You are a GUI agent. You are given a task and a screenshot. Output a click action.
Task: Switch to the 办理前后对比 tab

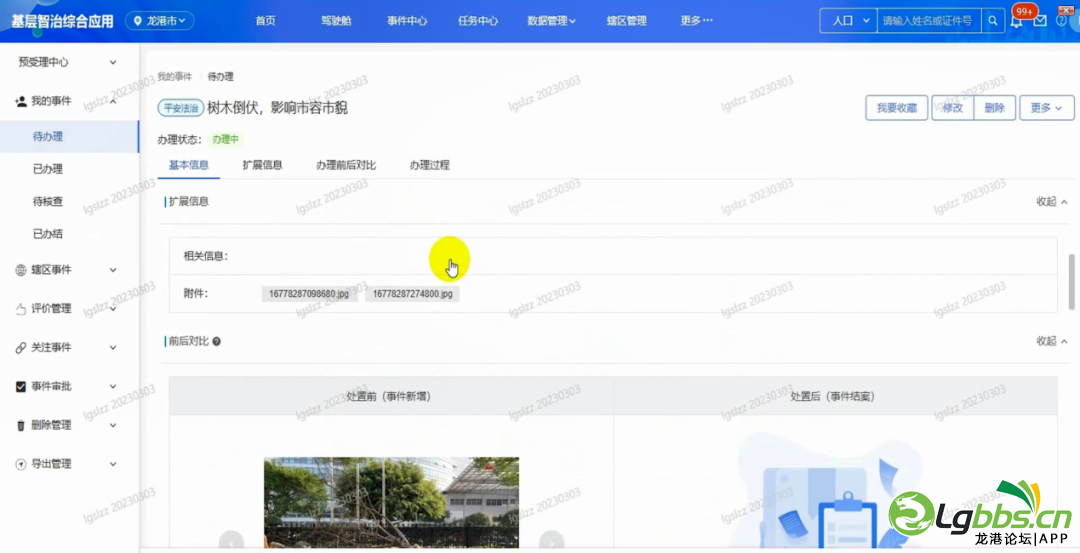click(x=346, y=165)
